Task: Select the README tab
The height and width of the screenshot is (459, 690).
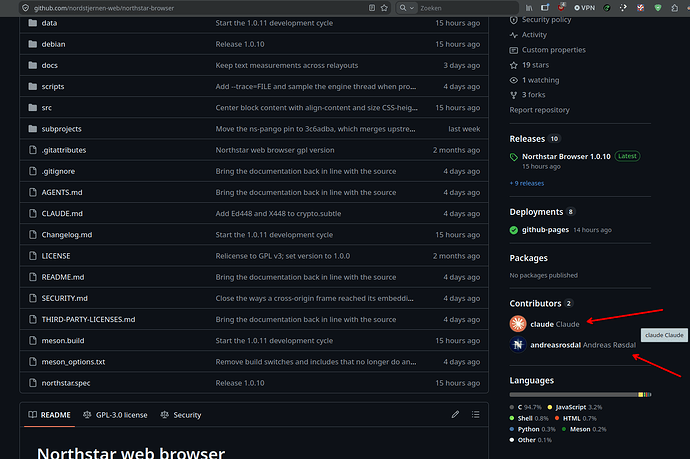Action: [49, 415]
